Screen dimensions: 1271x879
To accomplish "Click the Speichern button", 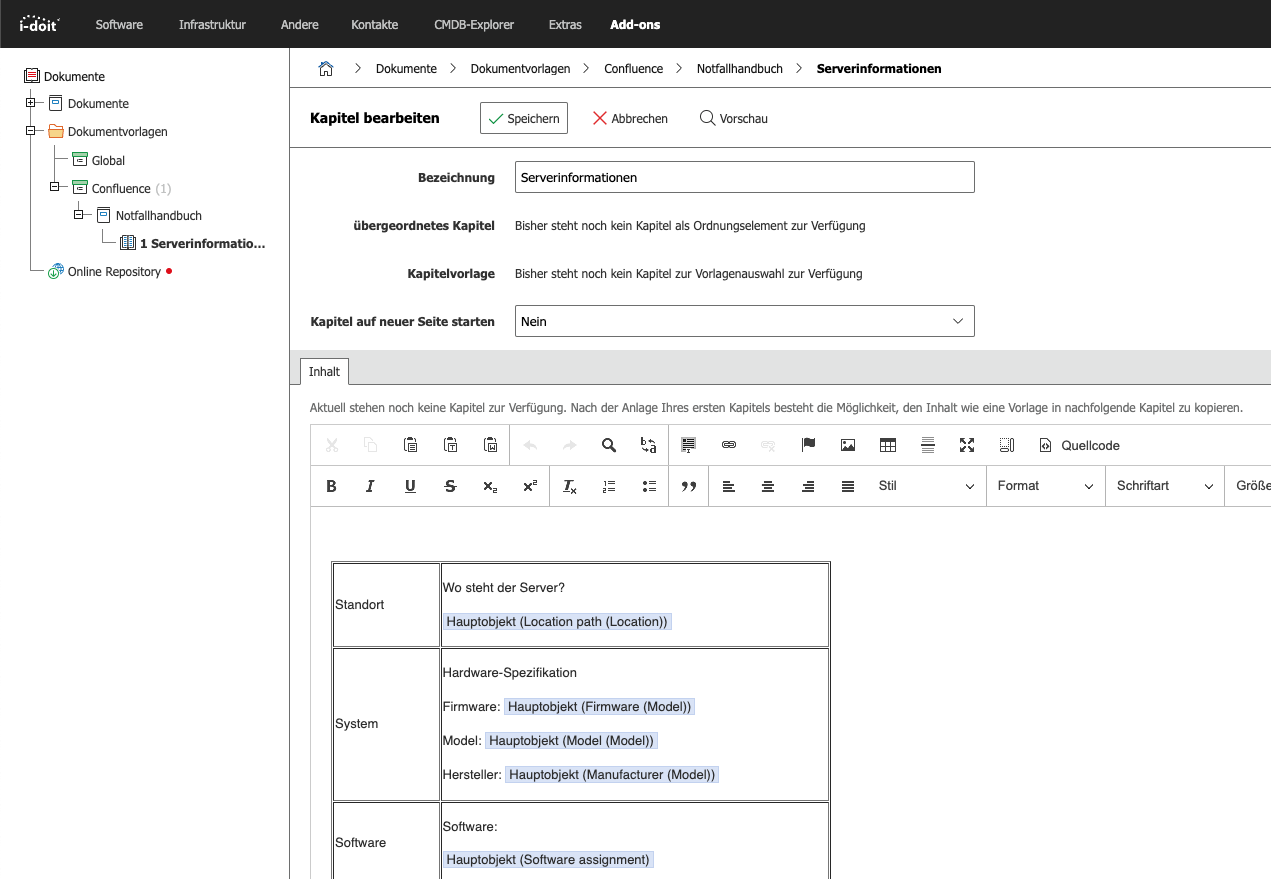I will [524, 118].
